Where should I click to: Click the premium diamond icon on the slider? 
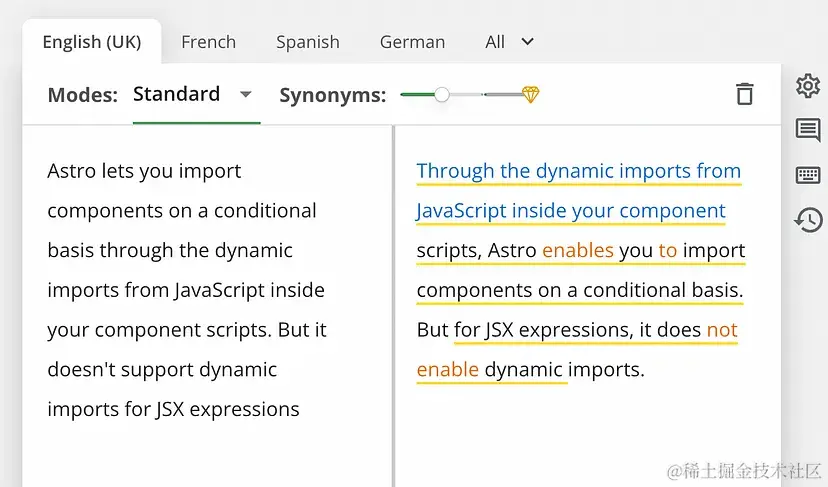click(530, 95)
